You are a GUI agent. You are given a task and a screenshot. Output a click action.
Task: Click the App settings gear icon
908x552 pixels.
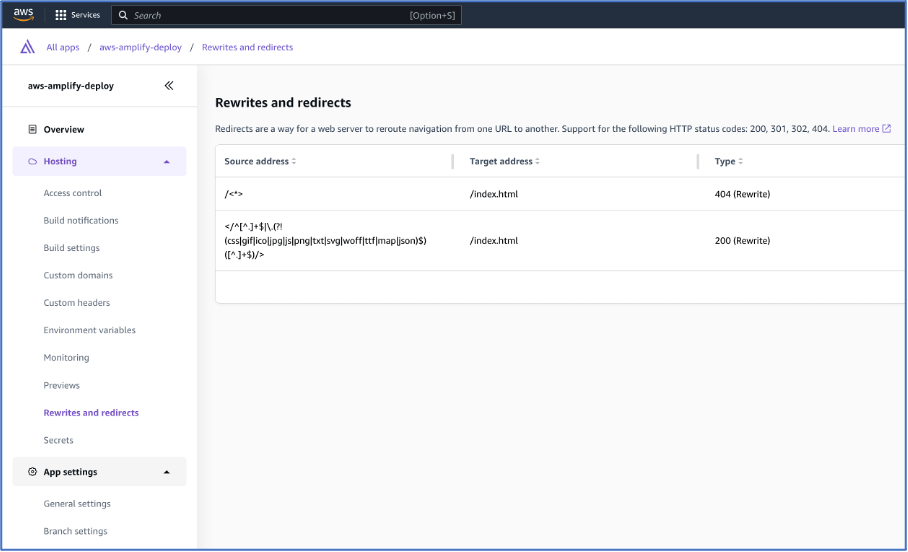(x=32, y=471)
